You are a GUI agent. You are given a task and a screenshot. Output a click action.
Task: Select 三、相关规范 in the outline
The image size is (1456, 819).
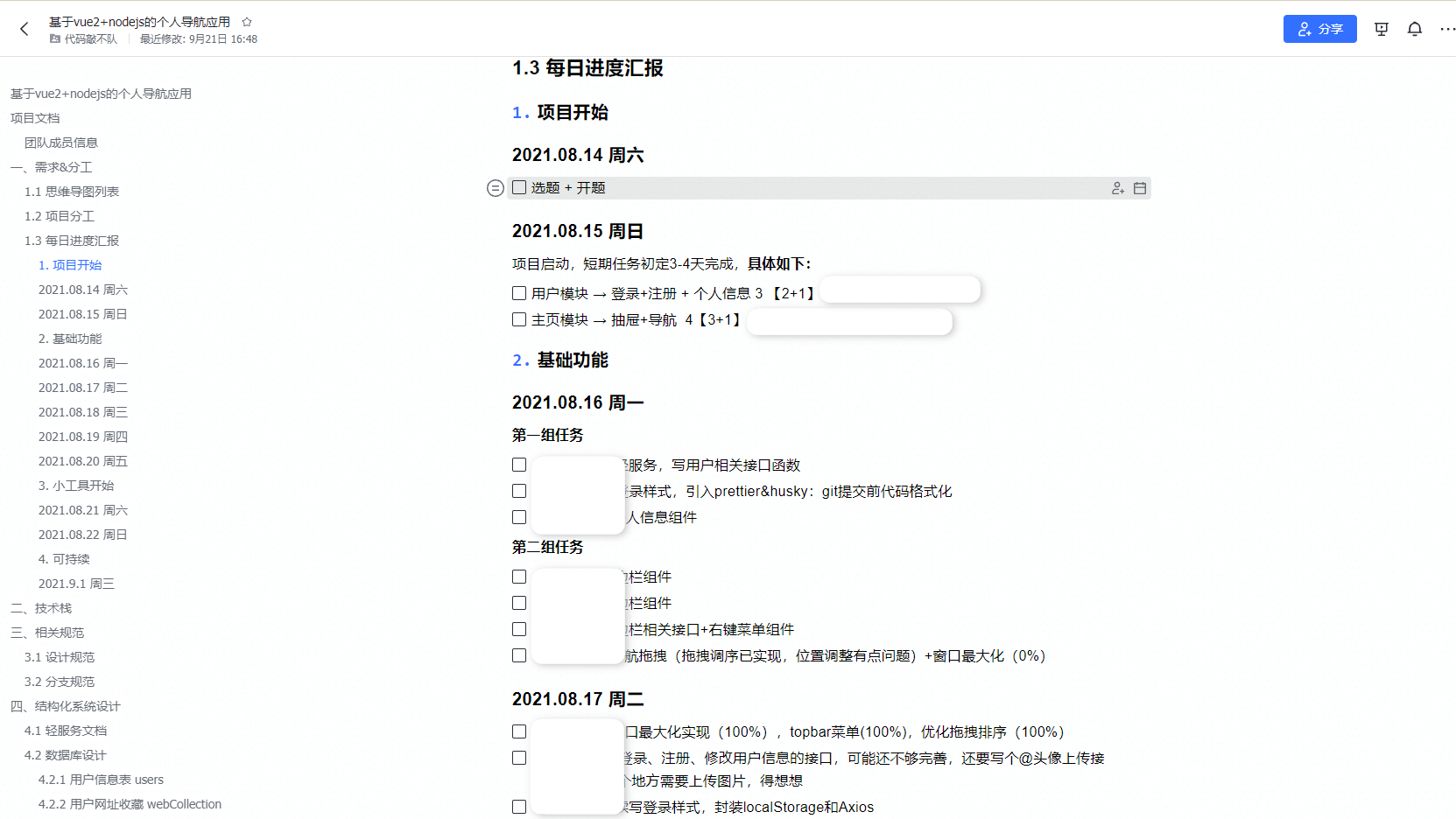click(47, 633)
